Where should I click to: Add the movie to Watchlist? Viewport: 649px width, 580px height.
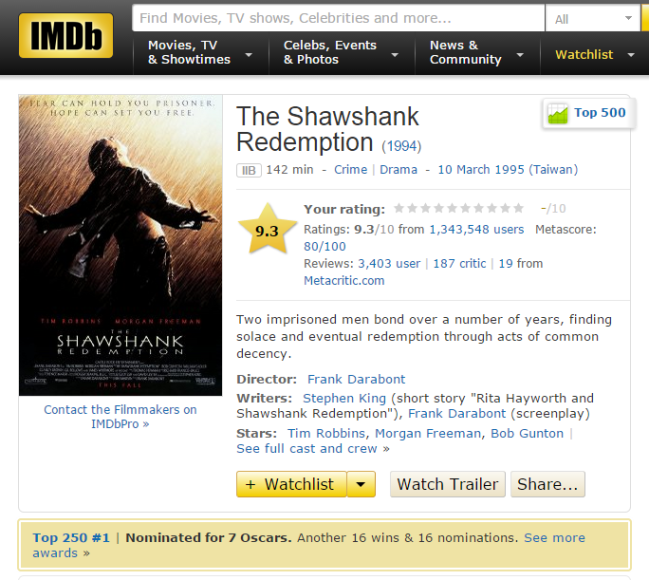291,484
